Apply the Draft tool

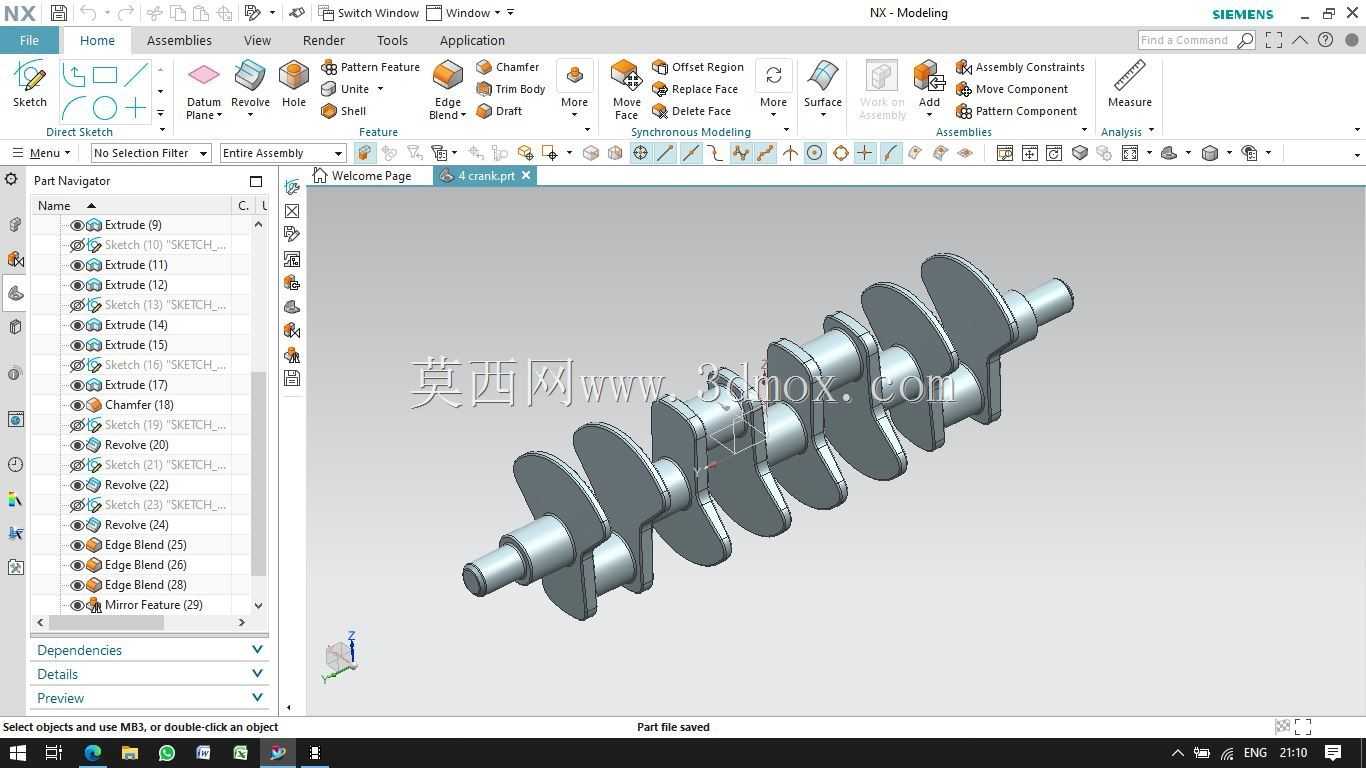pos(499,111)
